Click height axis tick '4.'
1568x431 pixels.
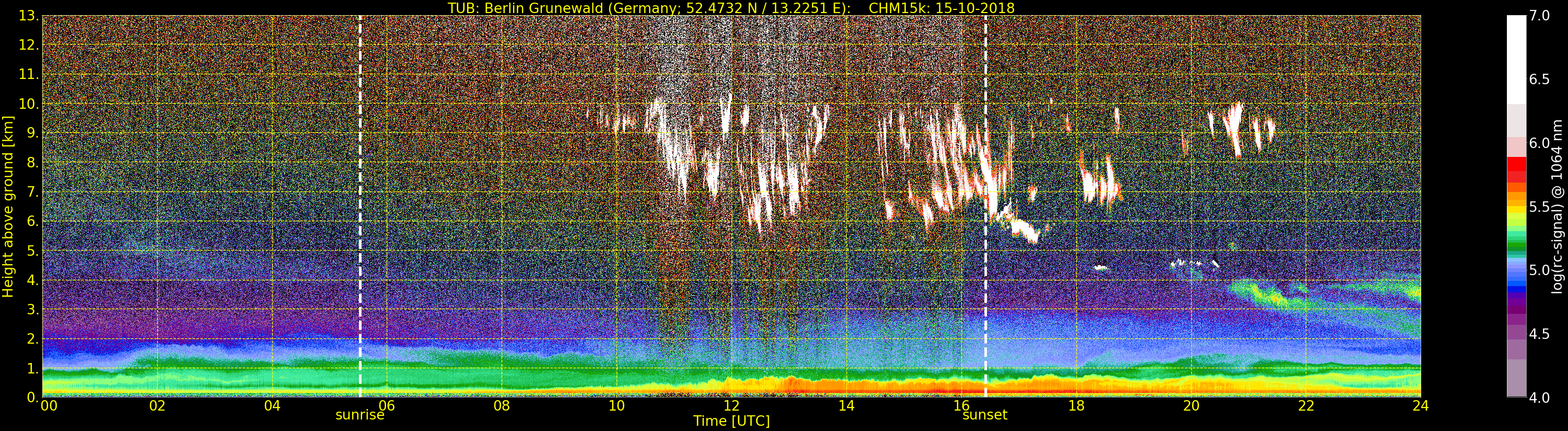[x=32, y=280]
